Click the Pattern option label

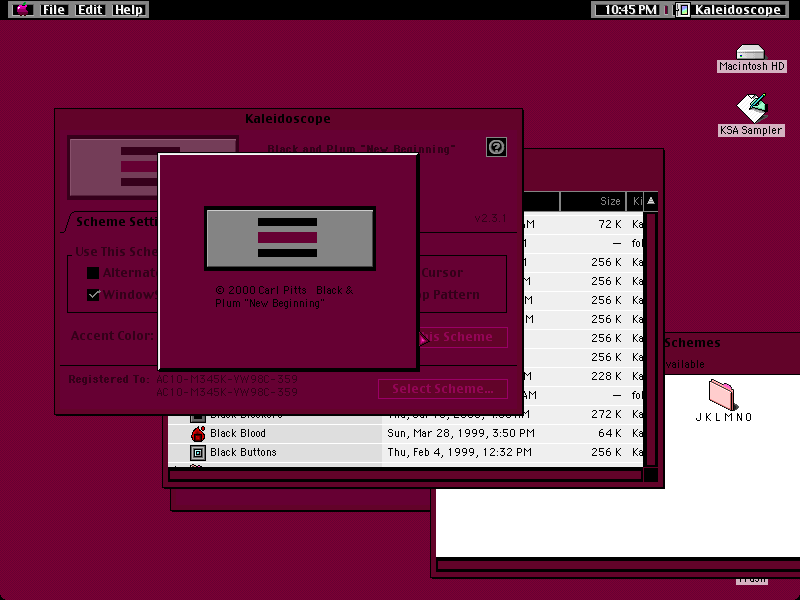456,295
